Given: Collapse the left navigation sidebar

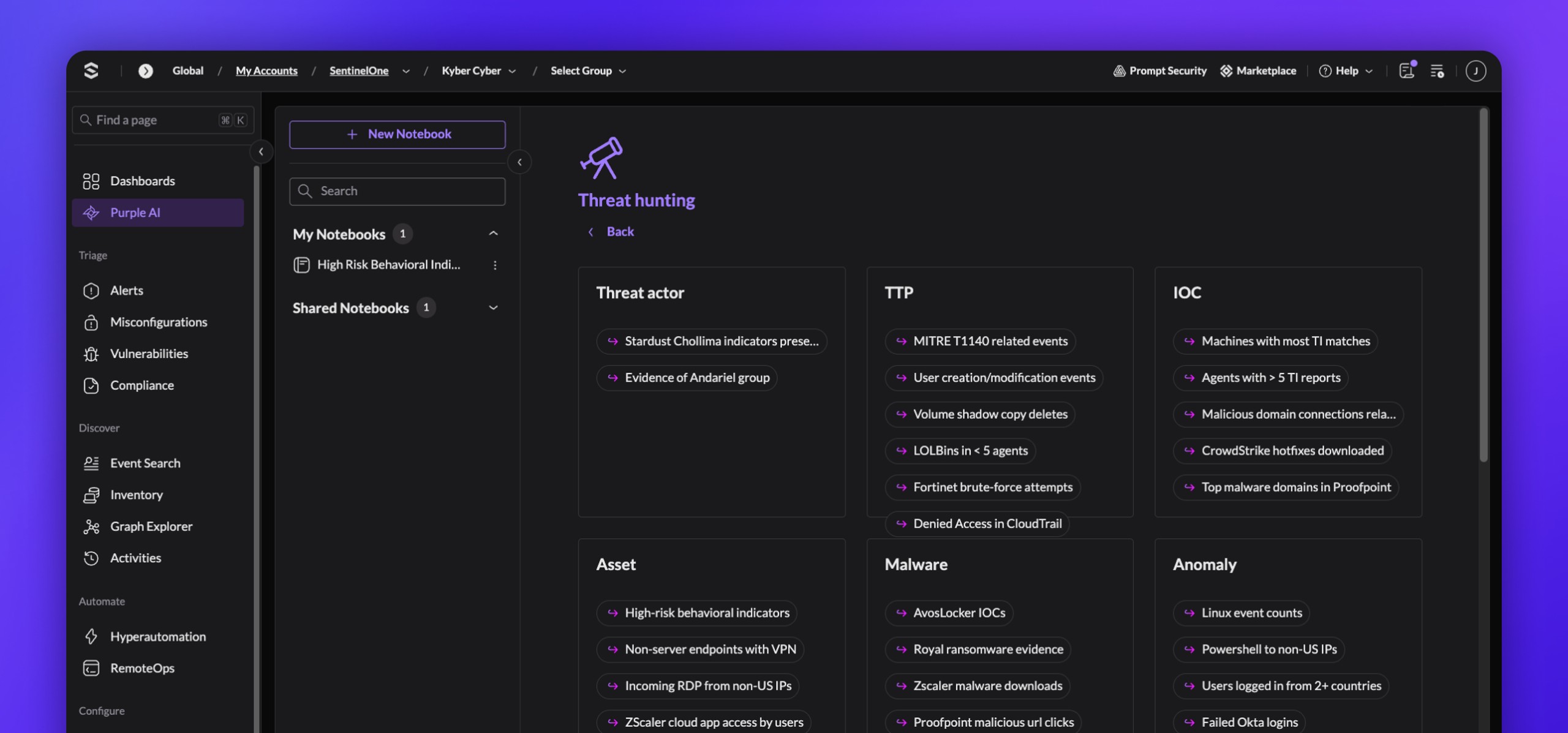Looking at the screenshot, I should pyautogui.click(x=261, y=151).
